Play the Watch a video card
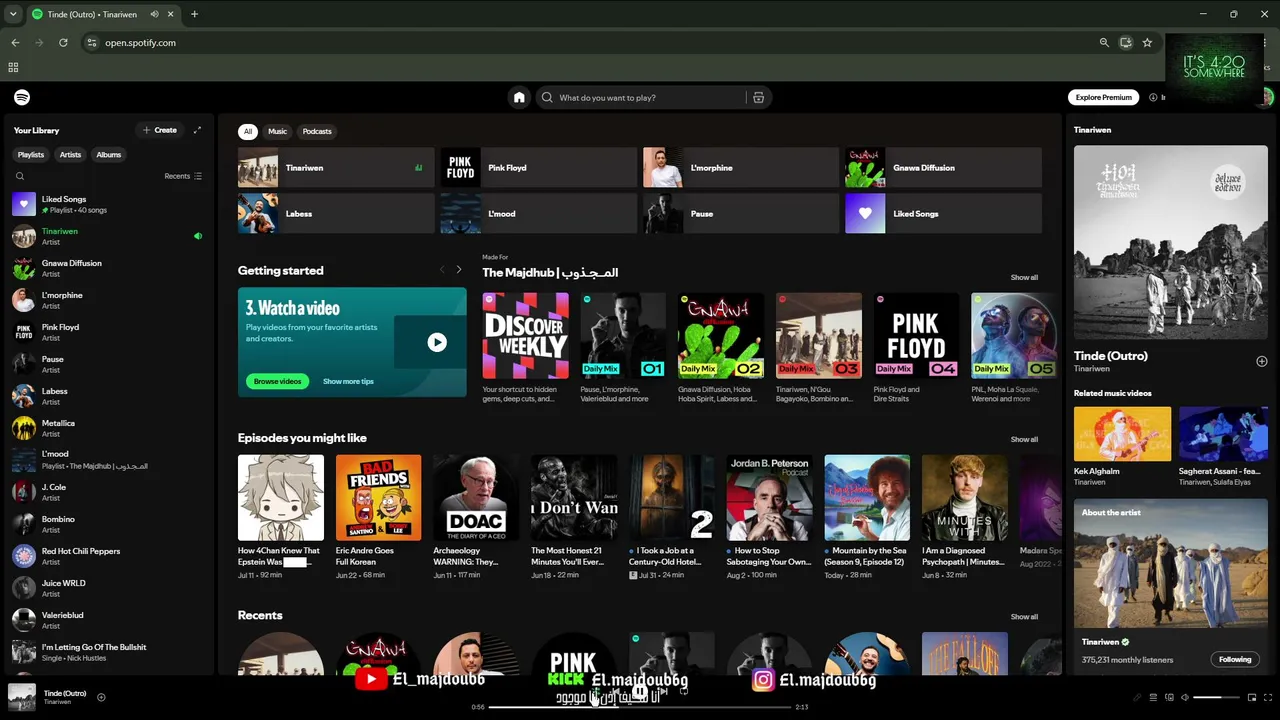This screenshot has width=1280, height=720. coord(437,342)
